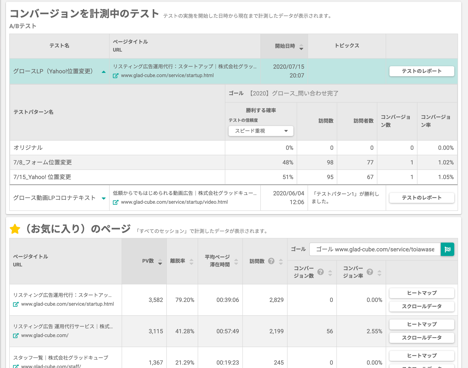Show help for コンバージョン率 column

click(370, 272)
